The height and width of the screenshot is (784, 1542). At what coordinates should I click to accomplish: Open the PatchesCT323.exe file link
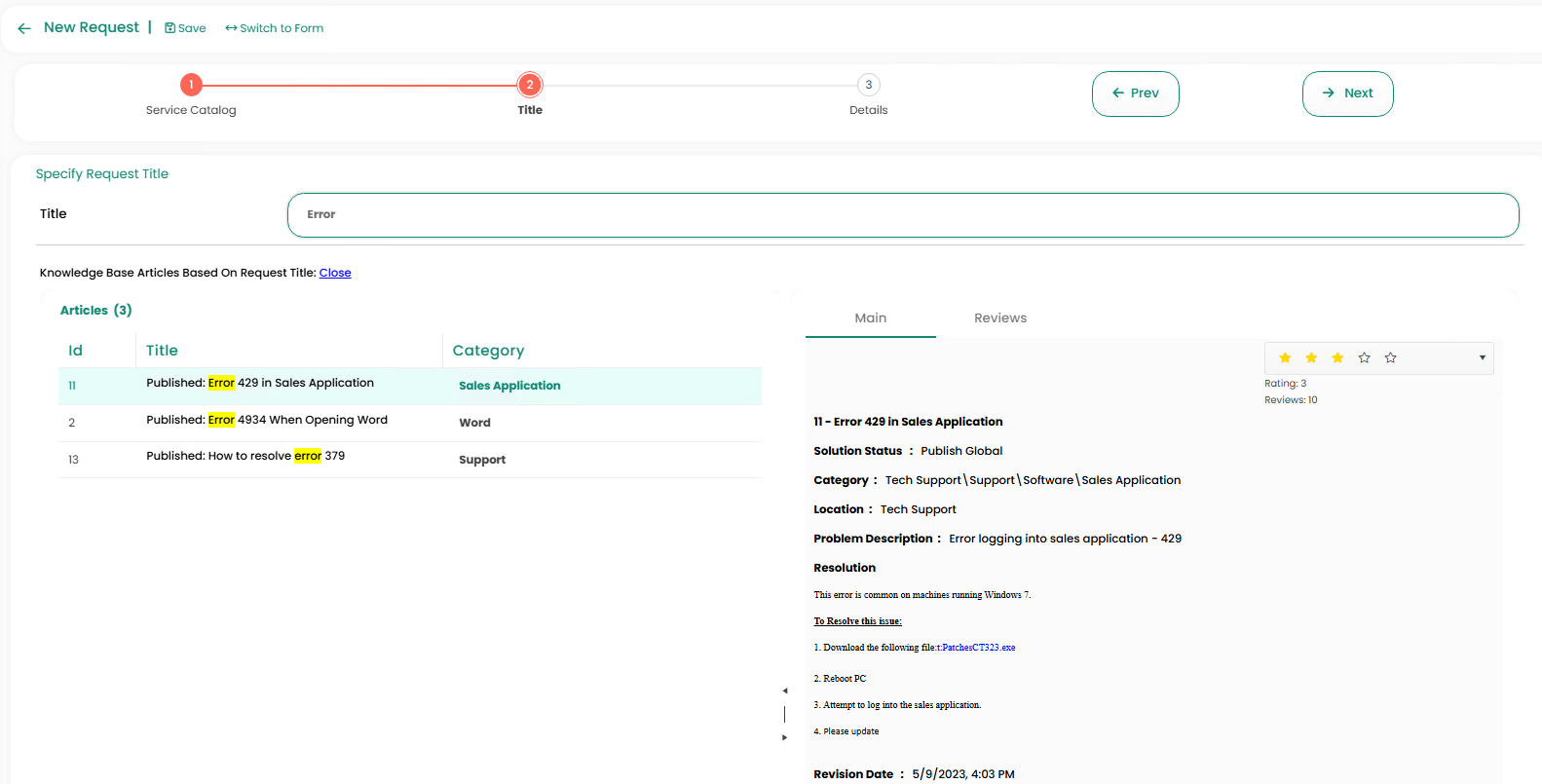[x=978, y=648]
